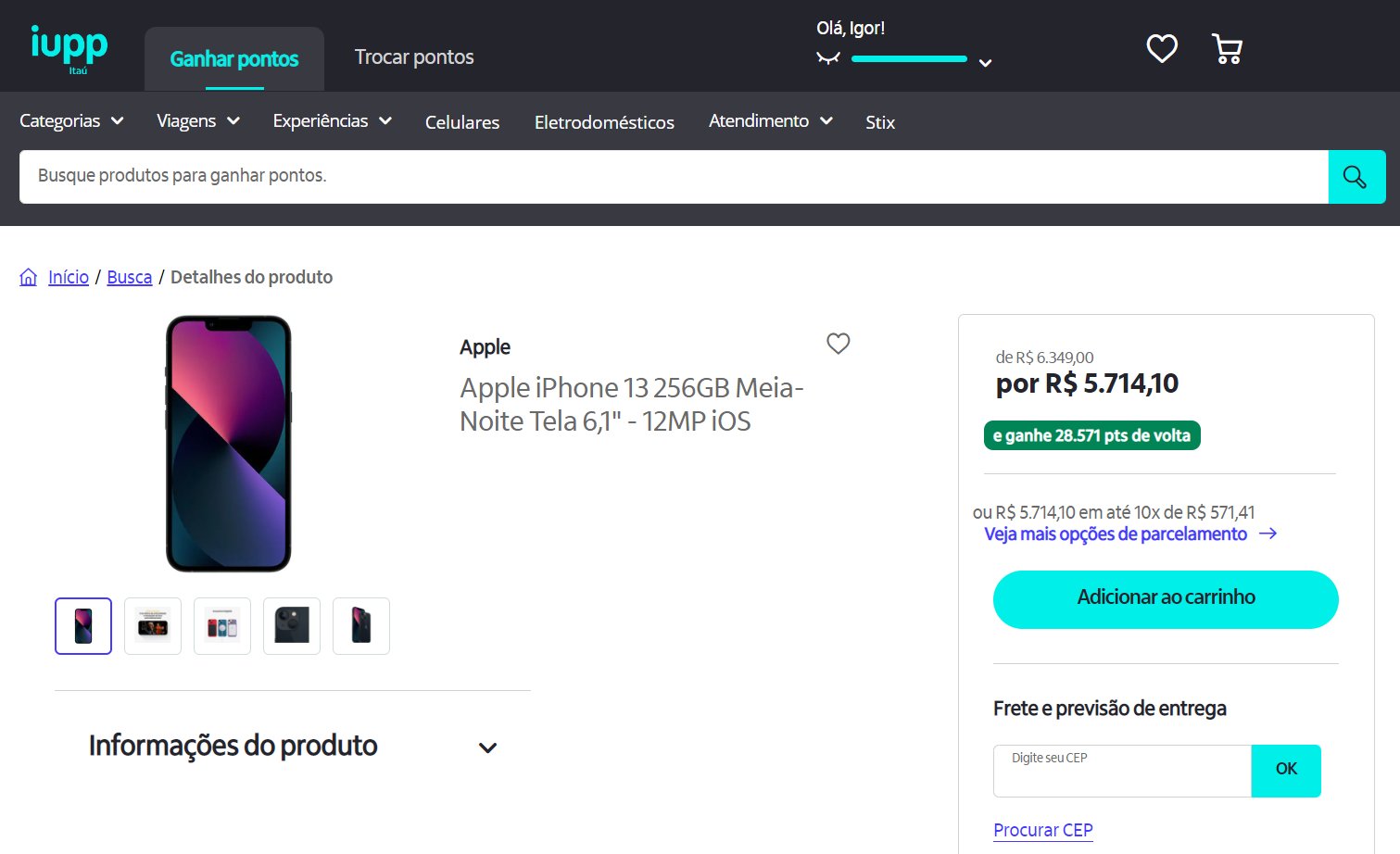The height and width of the screenshot is (854, 1400).
Task: Follow the Procurar CEP link
Action: pyautogui.click(x=1043, y=830)
